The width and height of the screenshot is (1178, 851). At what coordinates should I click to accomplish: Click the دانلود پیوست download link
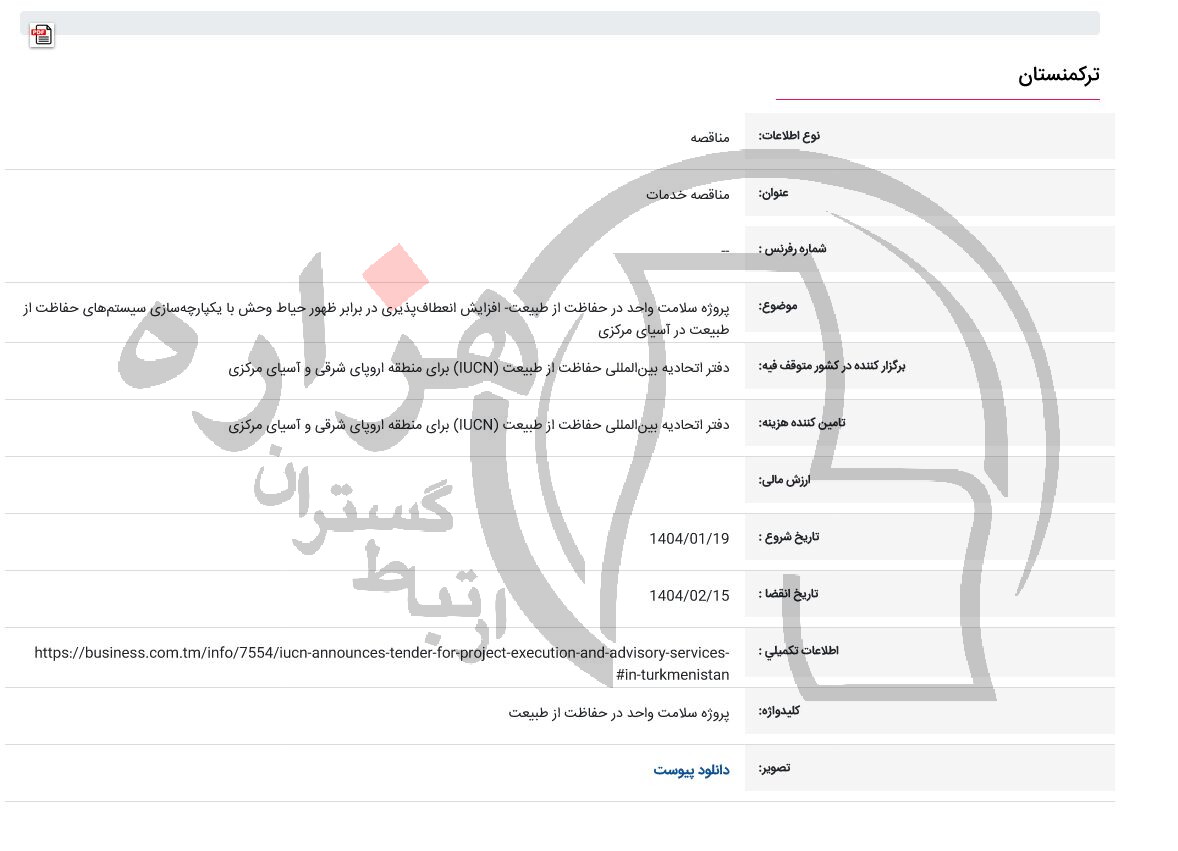691,770
